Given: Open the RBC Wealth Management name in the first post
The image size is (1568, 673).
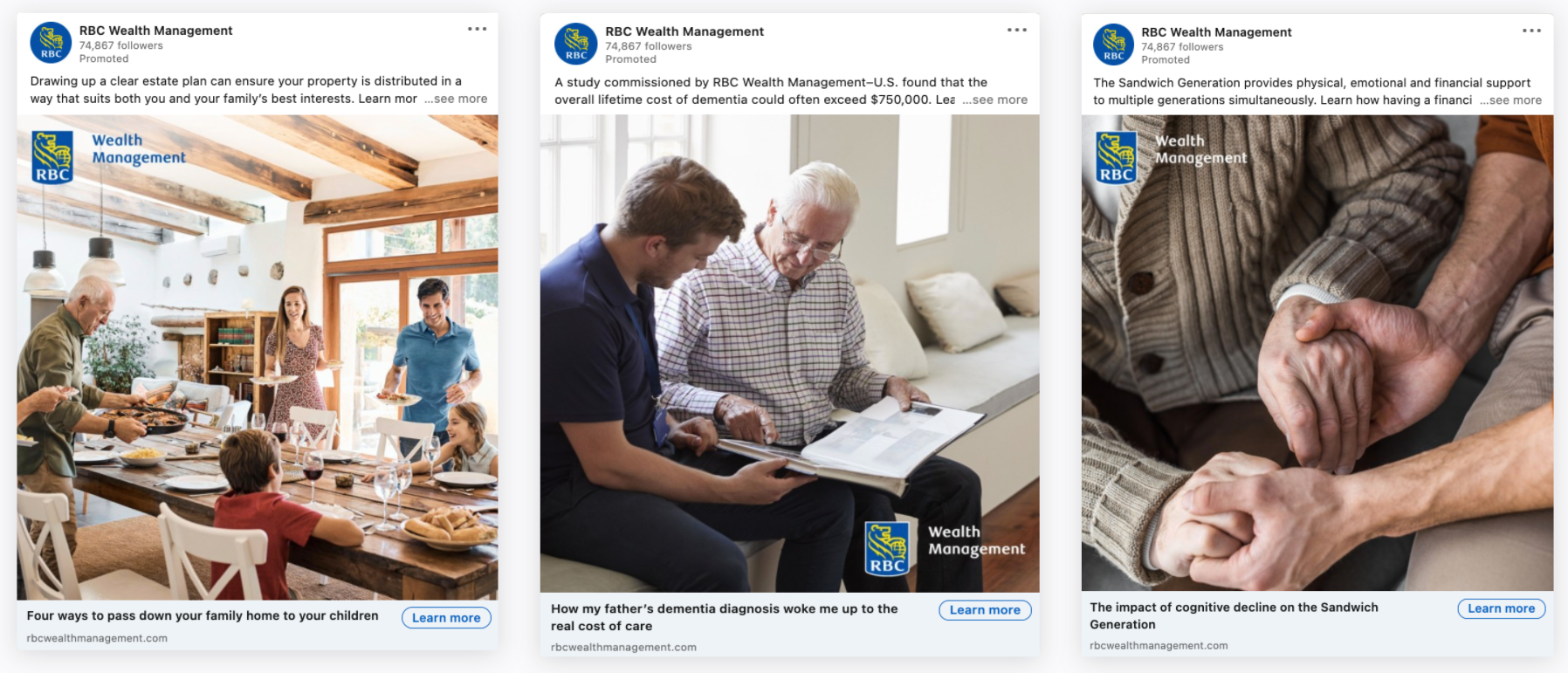Looking at the screenshot, I should click(x=155, y=31).
